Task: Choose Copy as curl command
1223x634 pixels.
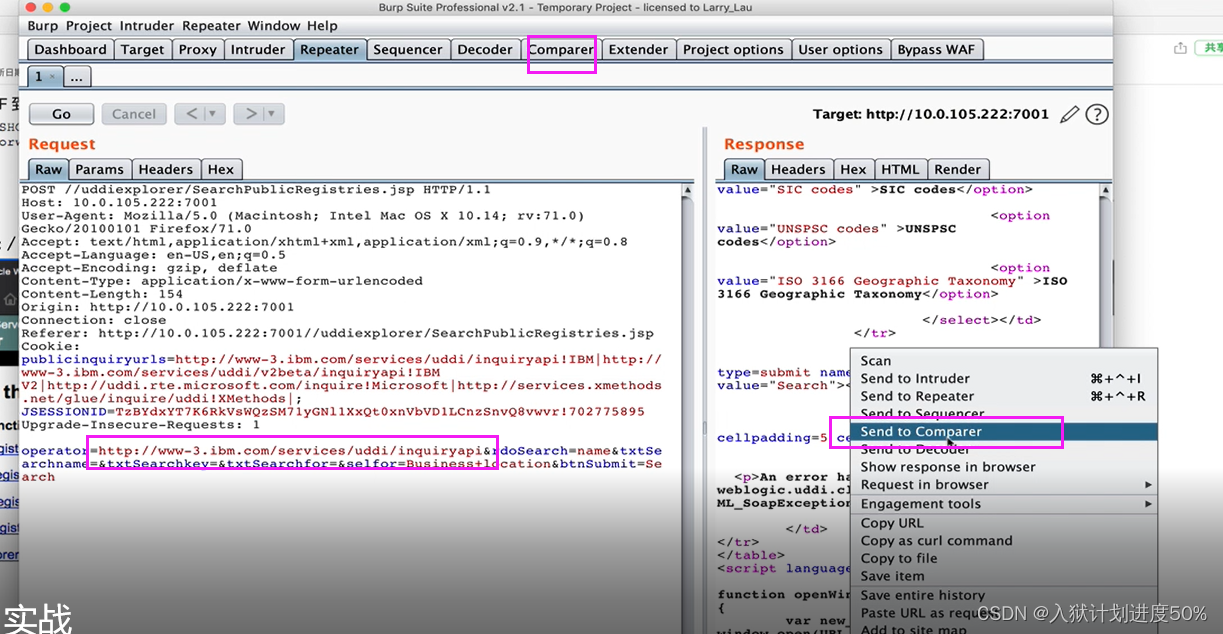Action: [x=1003, y=541]
